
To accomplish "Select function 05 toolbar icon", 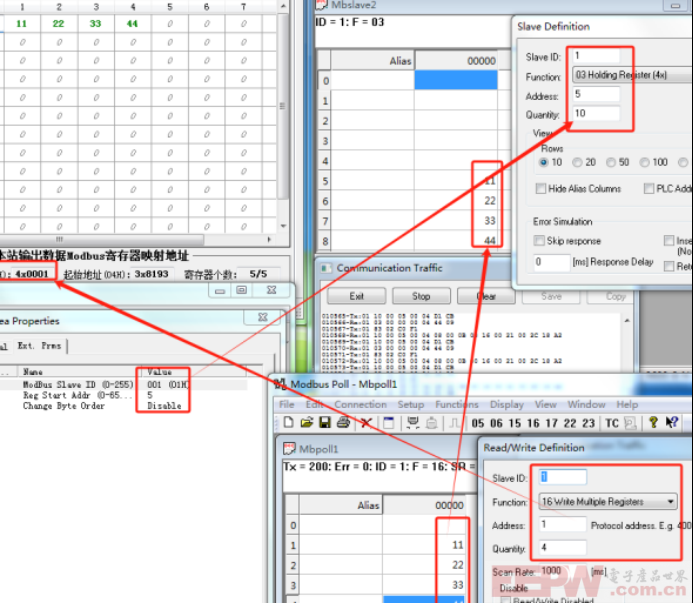I will [478, 423].
